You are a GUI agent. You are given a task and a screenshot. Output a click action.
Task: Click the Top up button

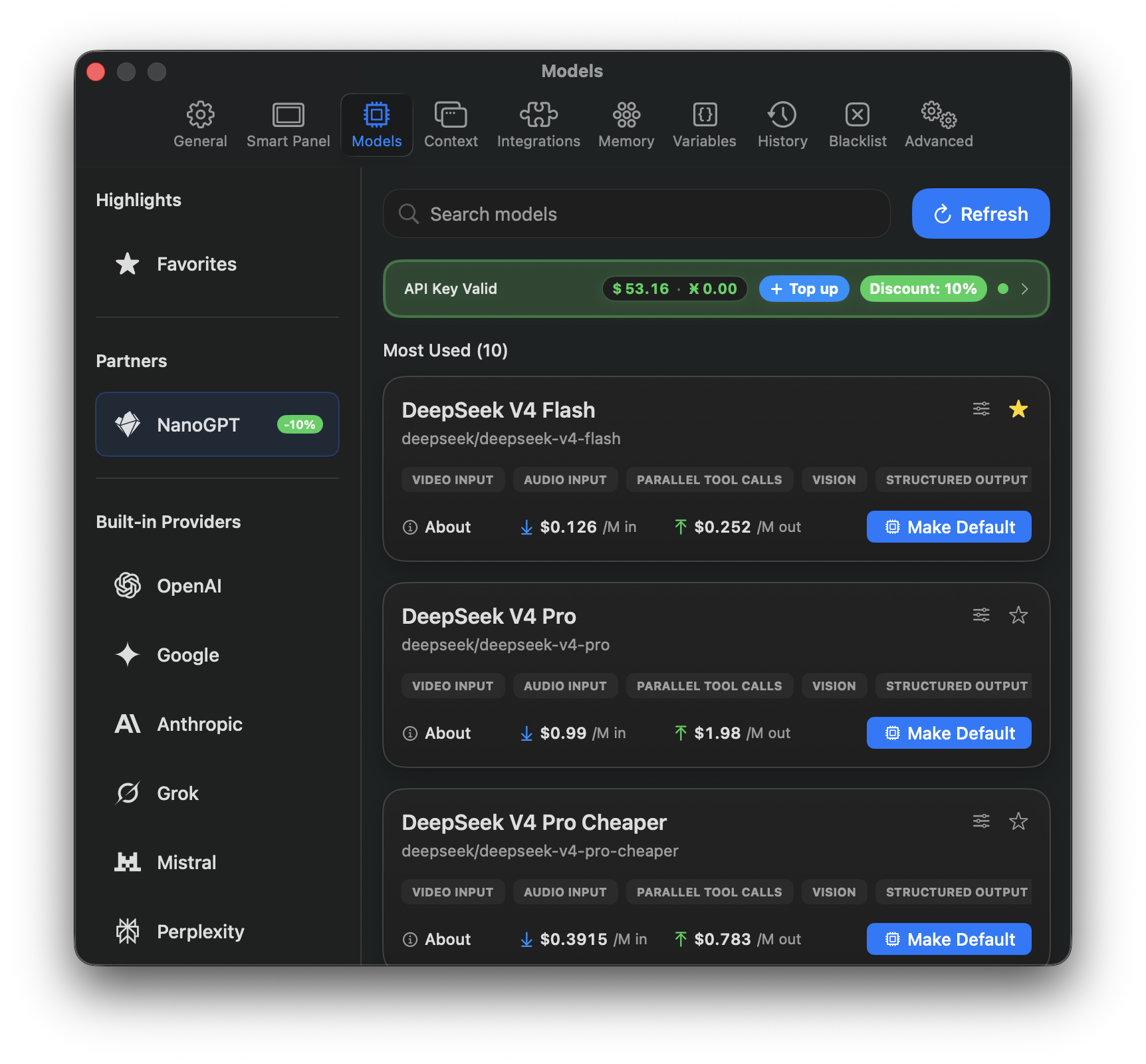[804, 289]
